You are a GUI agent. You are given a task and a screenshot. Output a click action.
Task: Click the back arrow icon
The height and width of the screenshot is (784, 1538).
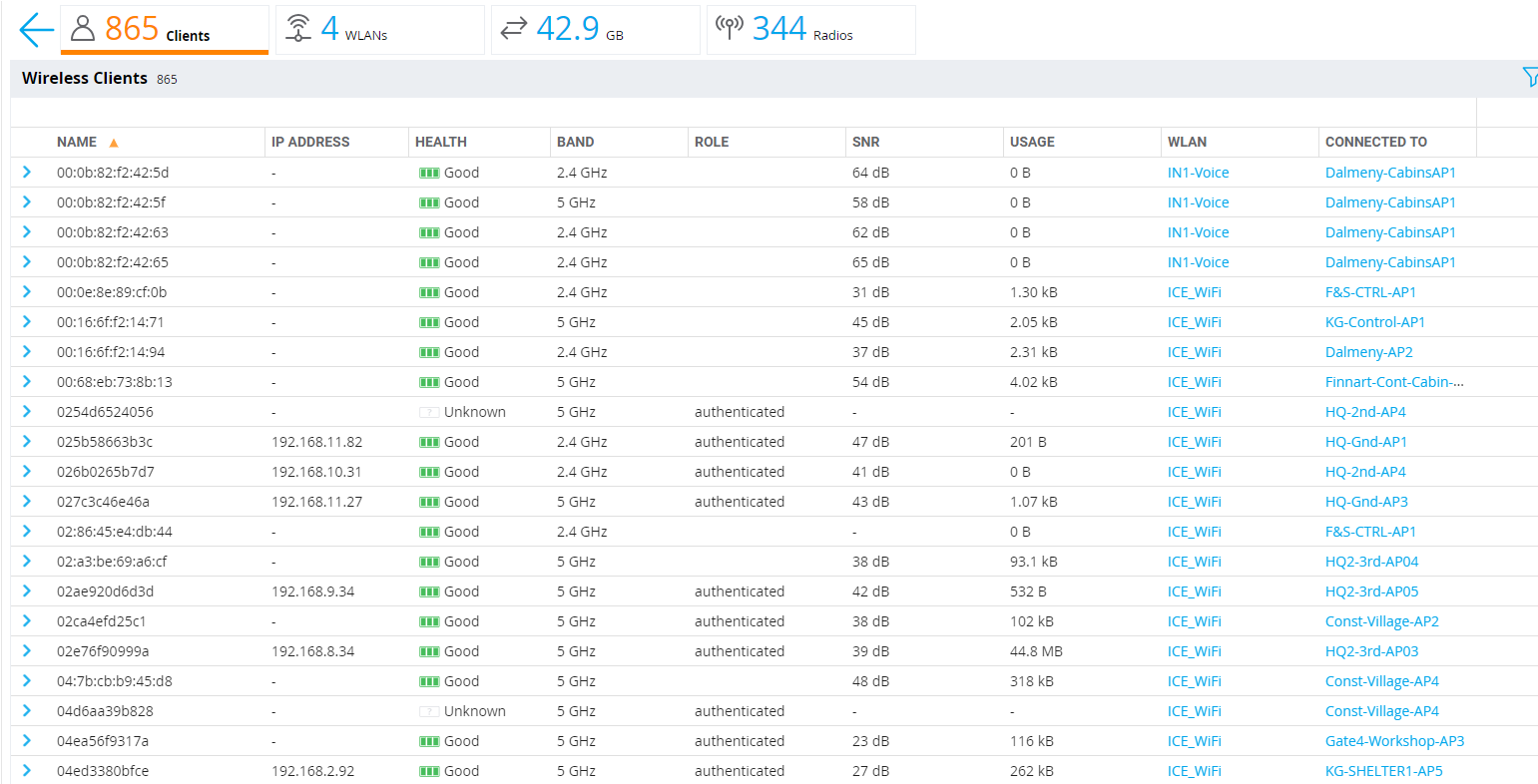[36, 30]
